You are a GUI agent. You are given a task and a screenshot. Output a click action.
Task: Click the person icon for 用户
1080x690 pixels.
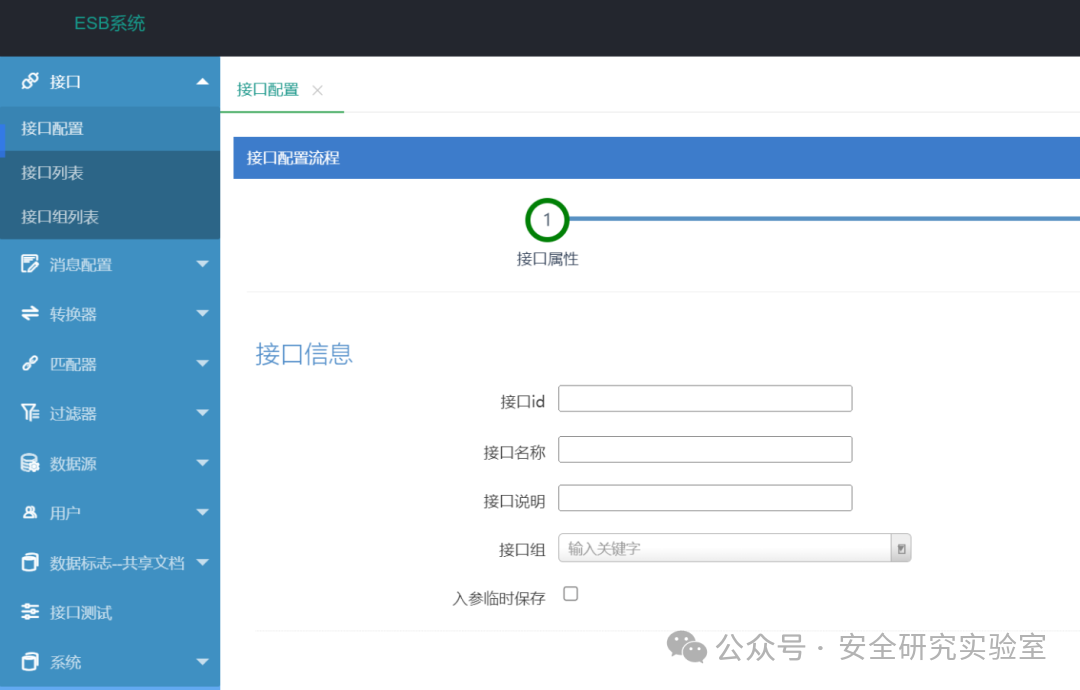(30, 512)
